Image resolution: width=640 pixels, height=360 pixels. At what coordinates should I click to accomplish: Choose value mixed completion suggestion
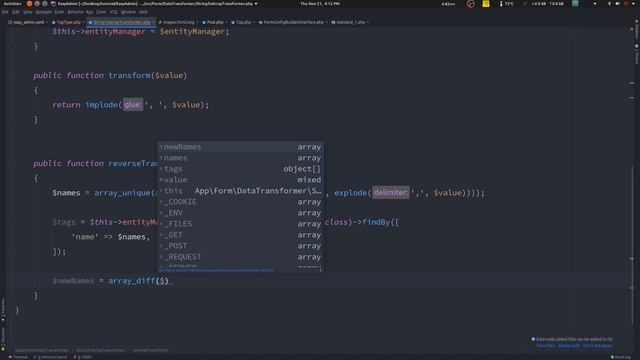pyautogui.click(x=241, y=180)
